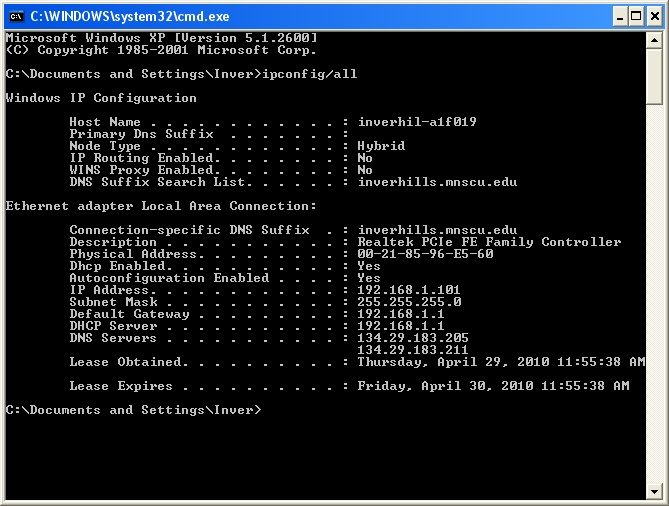Click the Ethernet adapter Local Area Connection heading
Image resolution: width=669 pixels, height=506 pixels.
coord(161,206)
